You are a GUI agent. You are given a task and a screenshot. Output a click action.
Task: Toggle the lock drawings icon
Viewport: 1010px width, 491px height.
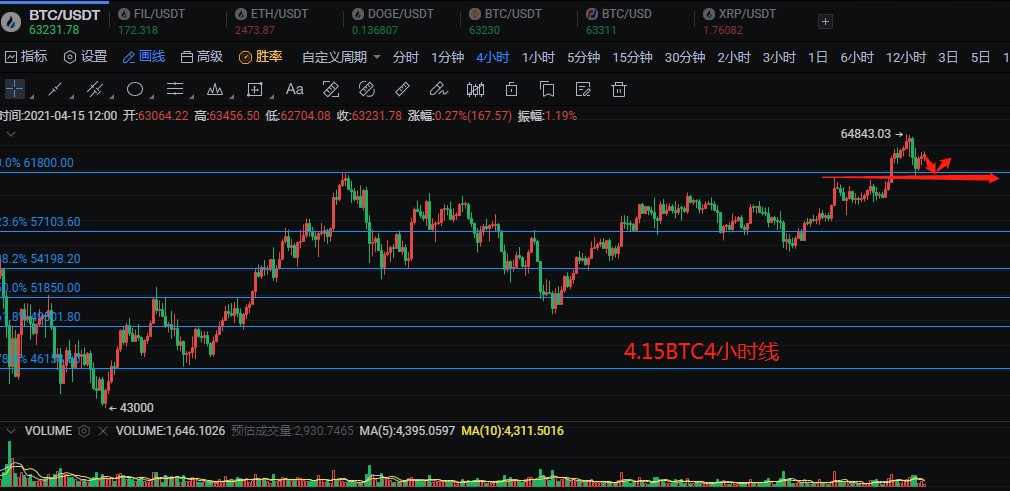pyautogui.click(x=511, y=89)
